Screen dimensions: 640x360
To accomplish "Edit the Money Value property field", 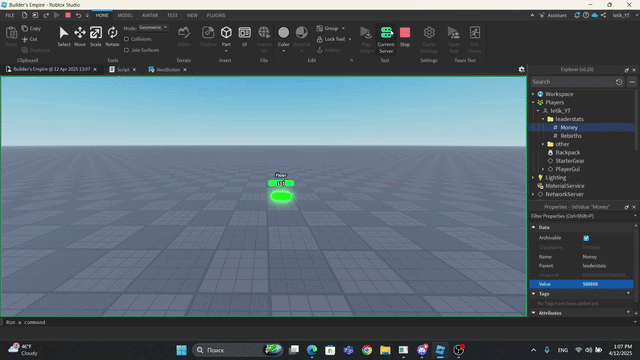I will pyautogui.click(x=607, y=284).
